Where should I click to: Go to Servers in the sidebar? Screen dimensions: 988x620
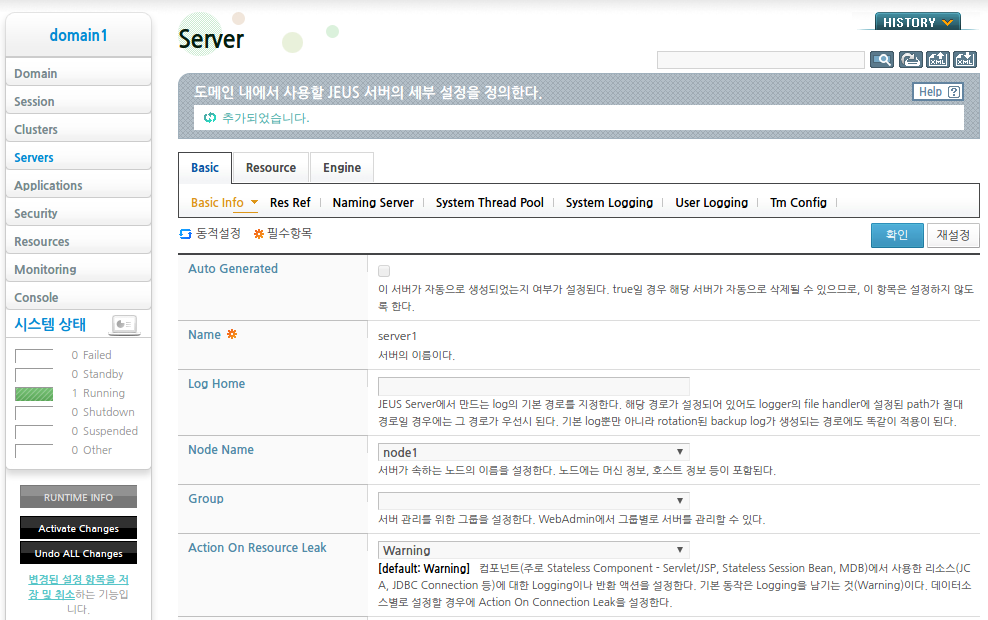78,157
